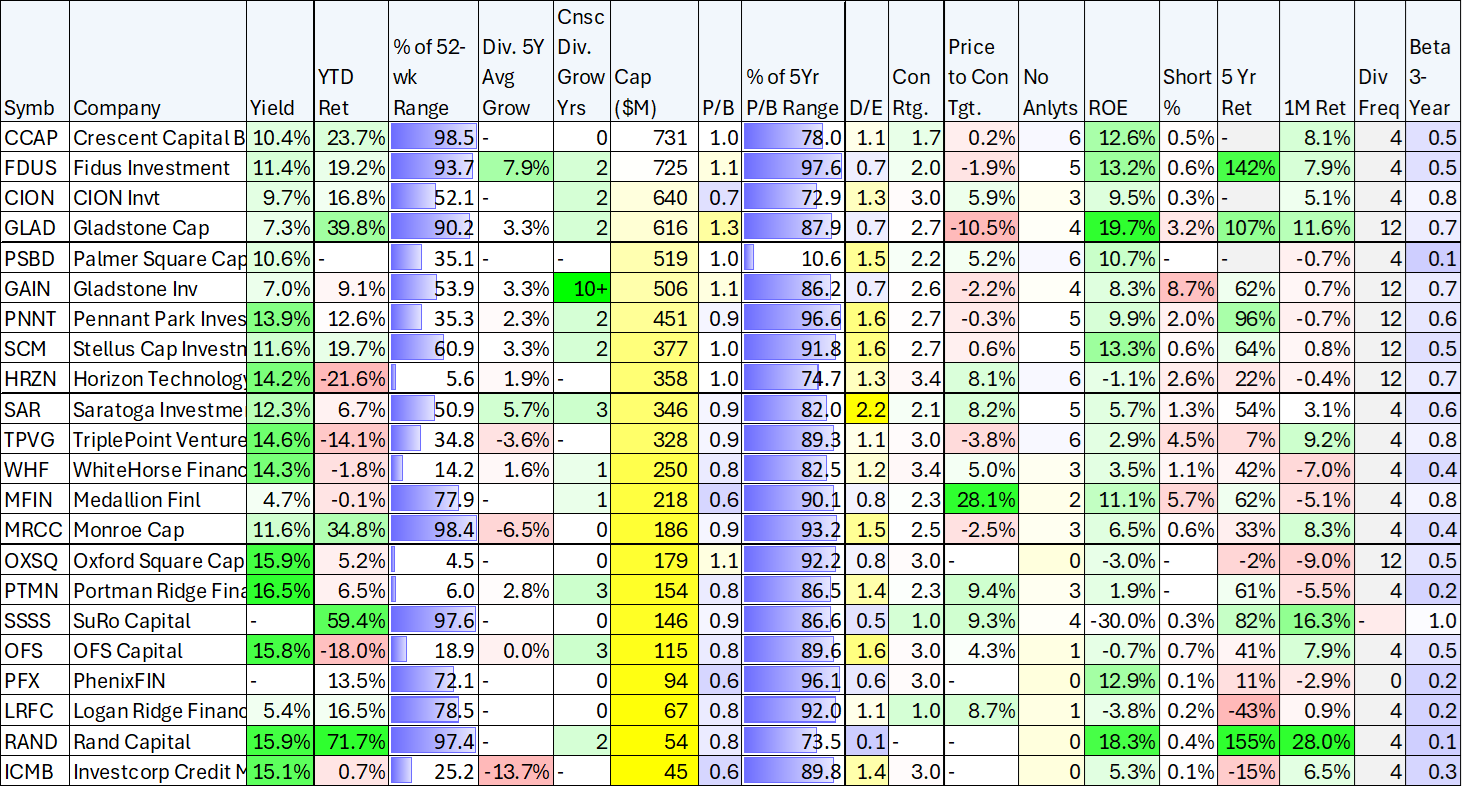Click Portman Ridge's 16.5% yield cell
1462x787 pixels.
[x=280, y=590]
